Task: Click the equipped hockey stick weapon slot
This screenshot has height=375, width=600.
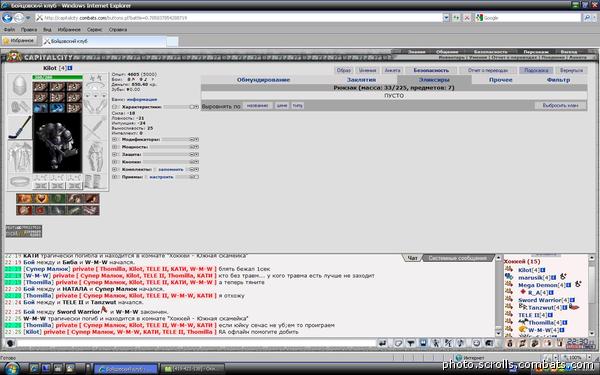Action: click(20, 128)
